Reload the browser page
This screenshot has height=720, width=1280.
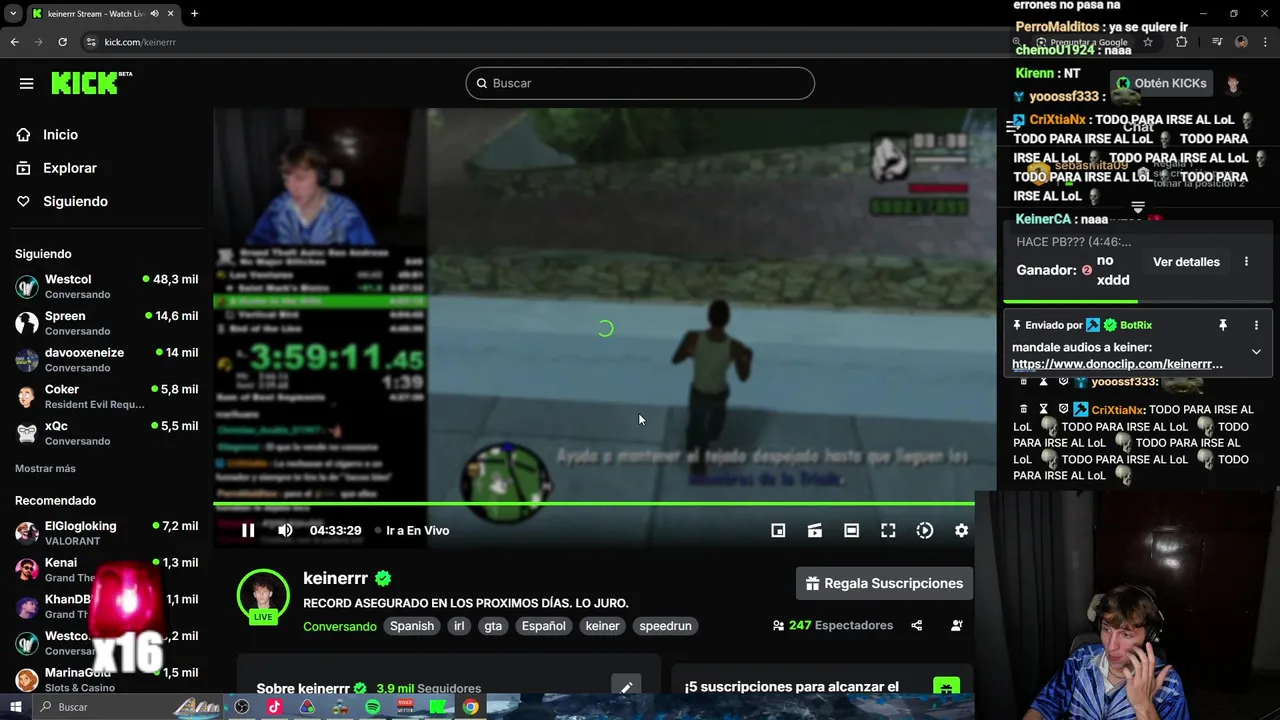(62, 42)
